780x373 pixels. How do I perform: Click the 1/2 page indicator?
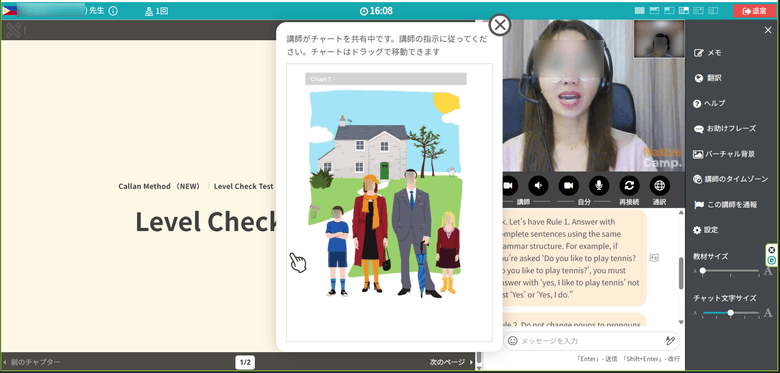[245, 362]
